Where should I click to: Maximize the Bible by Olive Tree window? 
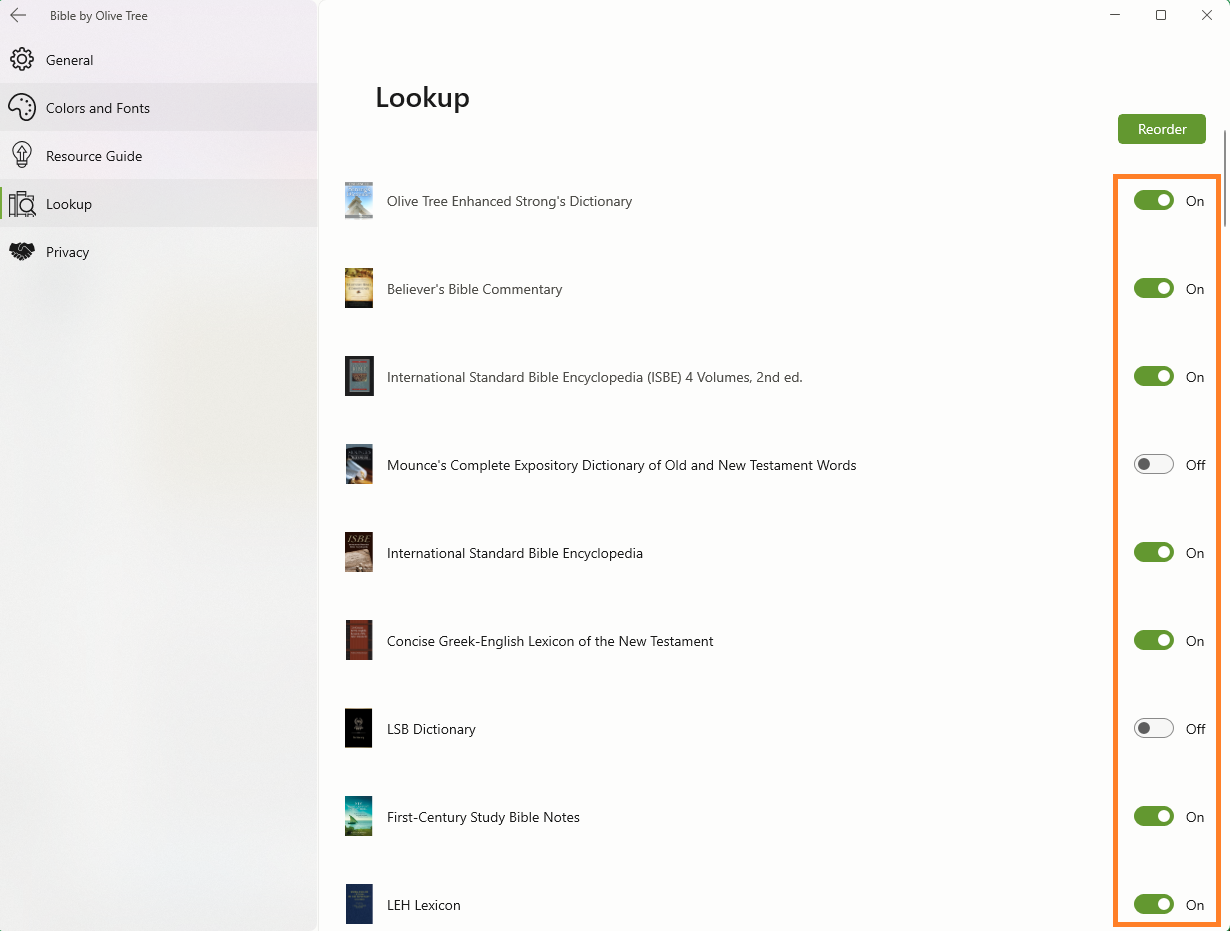click(x=1161, y=15)
